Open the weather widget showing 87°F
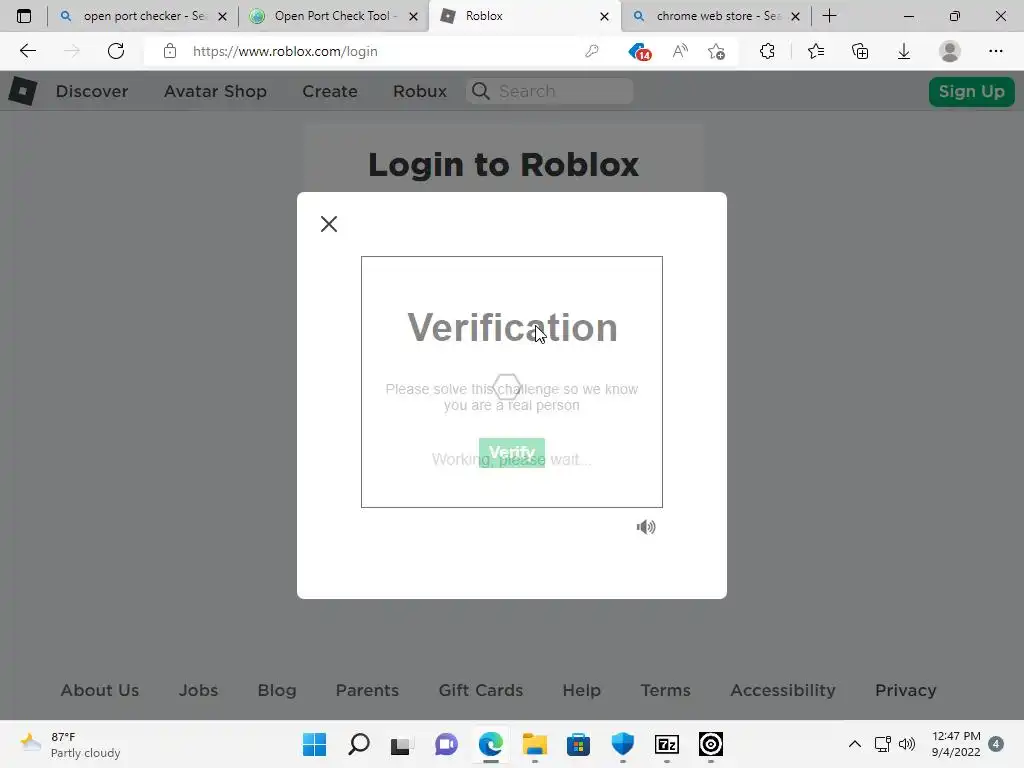 69,744
